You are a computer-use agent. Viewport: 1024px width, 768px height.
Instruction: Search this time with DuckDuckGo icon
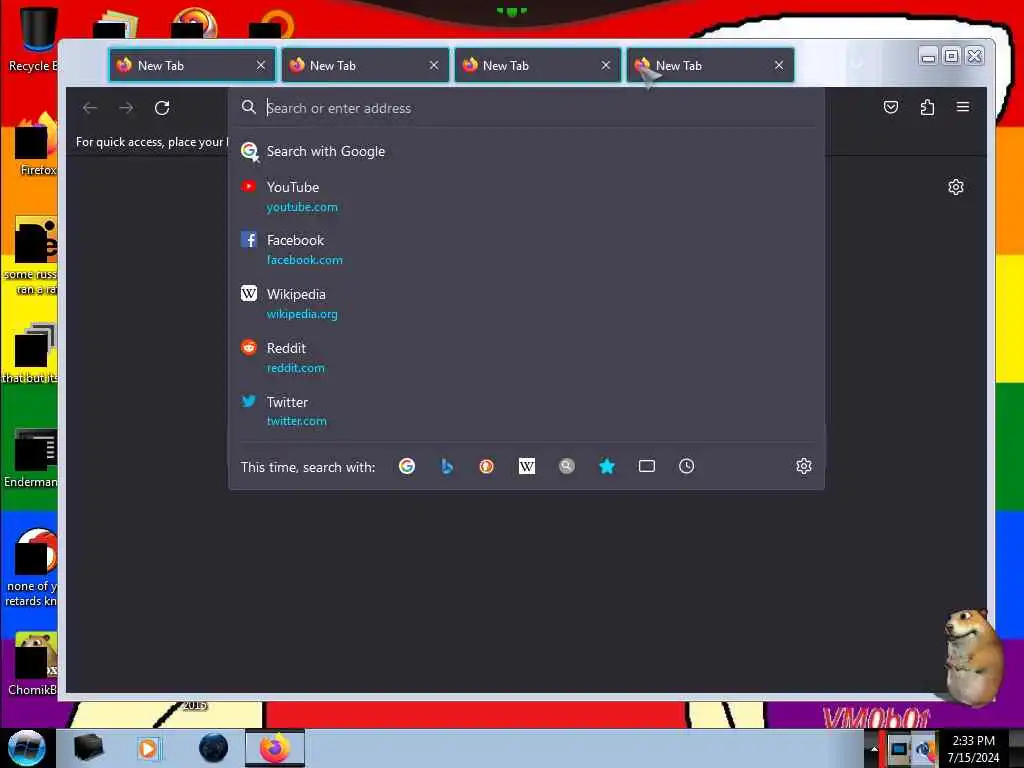click(487, 466)
